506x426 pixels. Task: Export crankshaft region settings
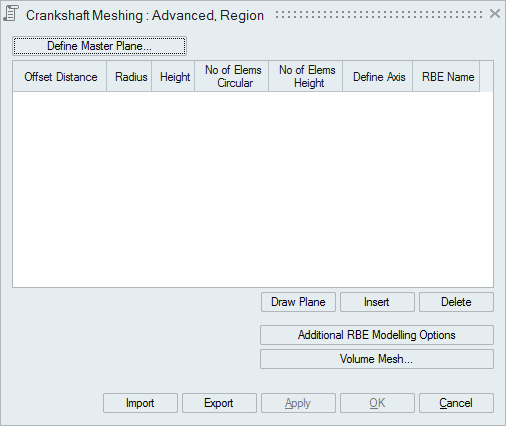click(219, 403)
